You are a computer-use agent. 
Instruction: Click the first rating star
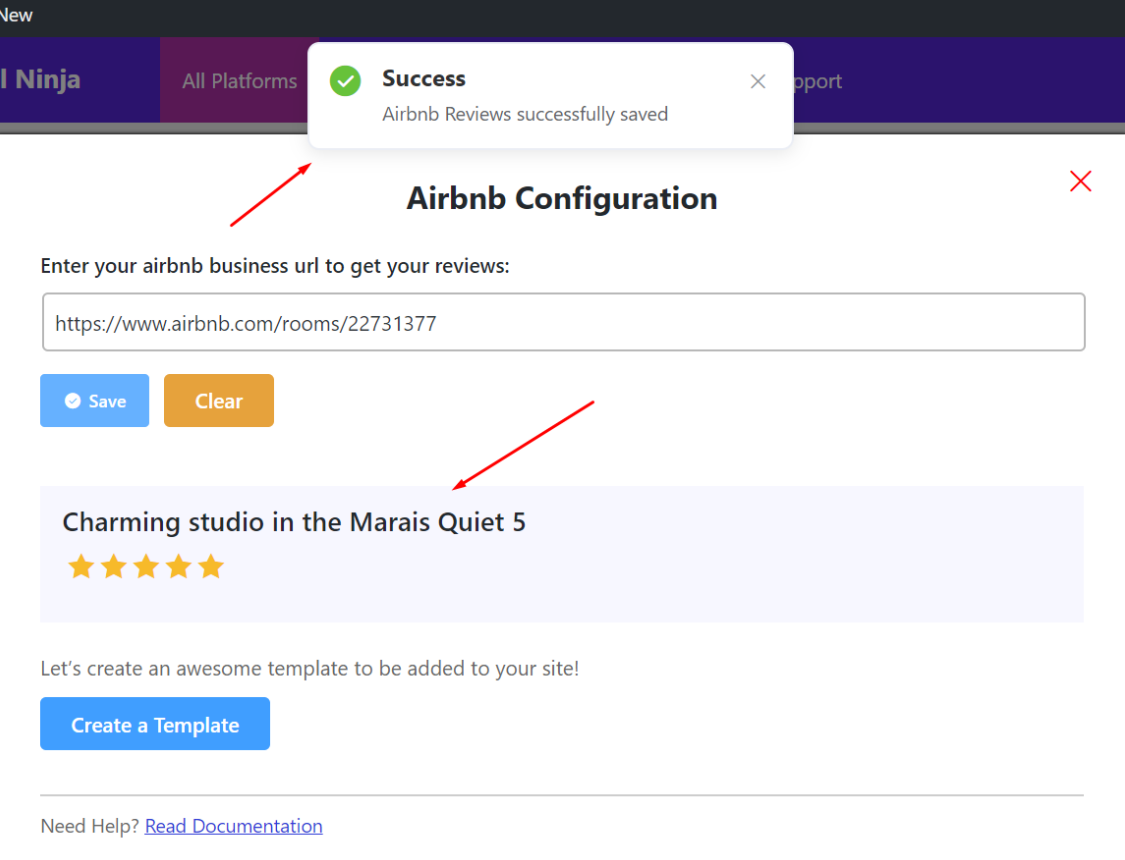coord(81,568)
